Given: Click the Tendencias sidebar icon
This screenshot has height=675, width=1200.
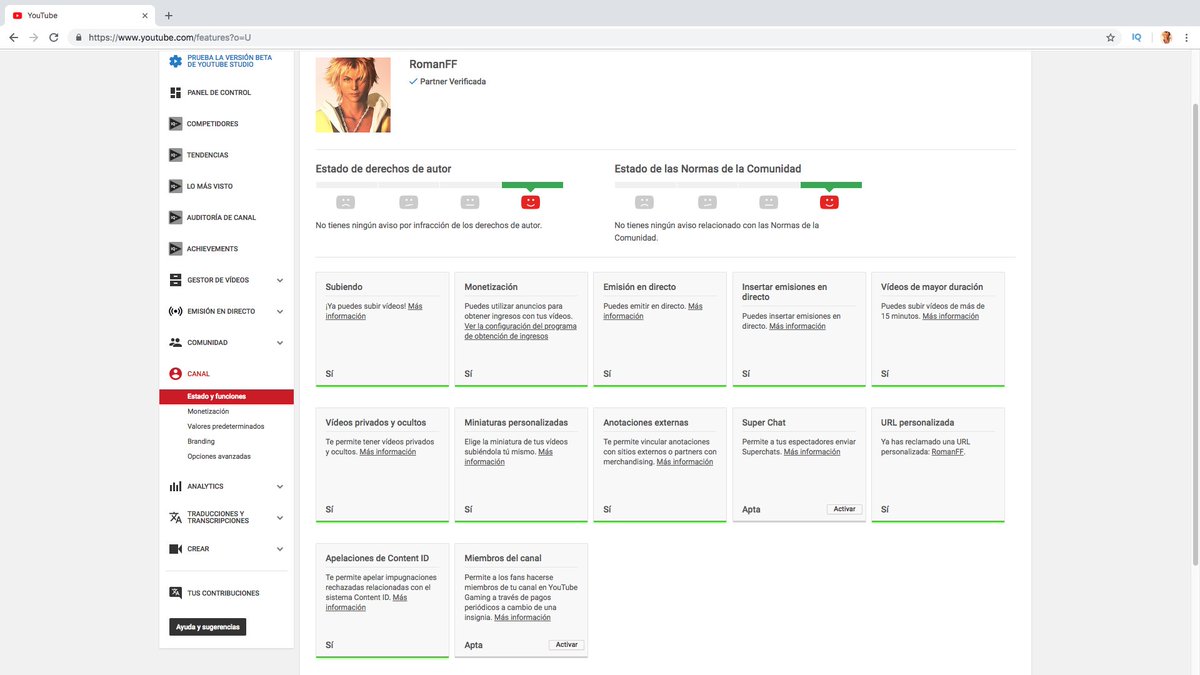Looking at the screenshot, I should pos(176,155).
